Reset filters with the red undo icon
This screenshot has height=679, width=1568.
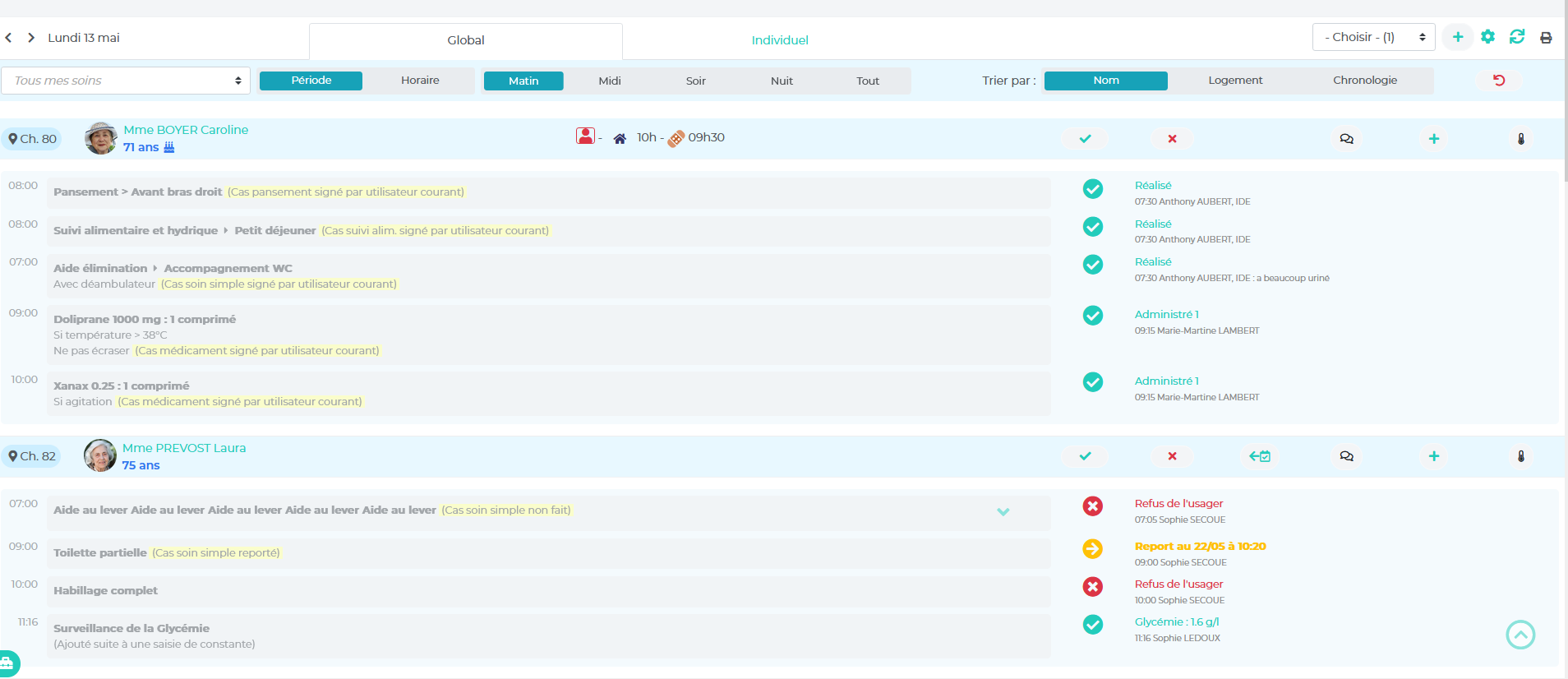tap(1499, 81)
